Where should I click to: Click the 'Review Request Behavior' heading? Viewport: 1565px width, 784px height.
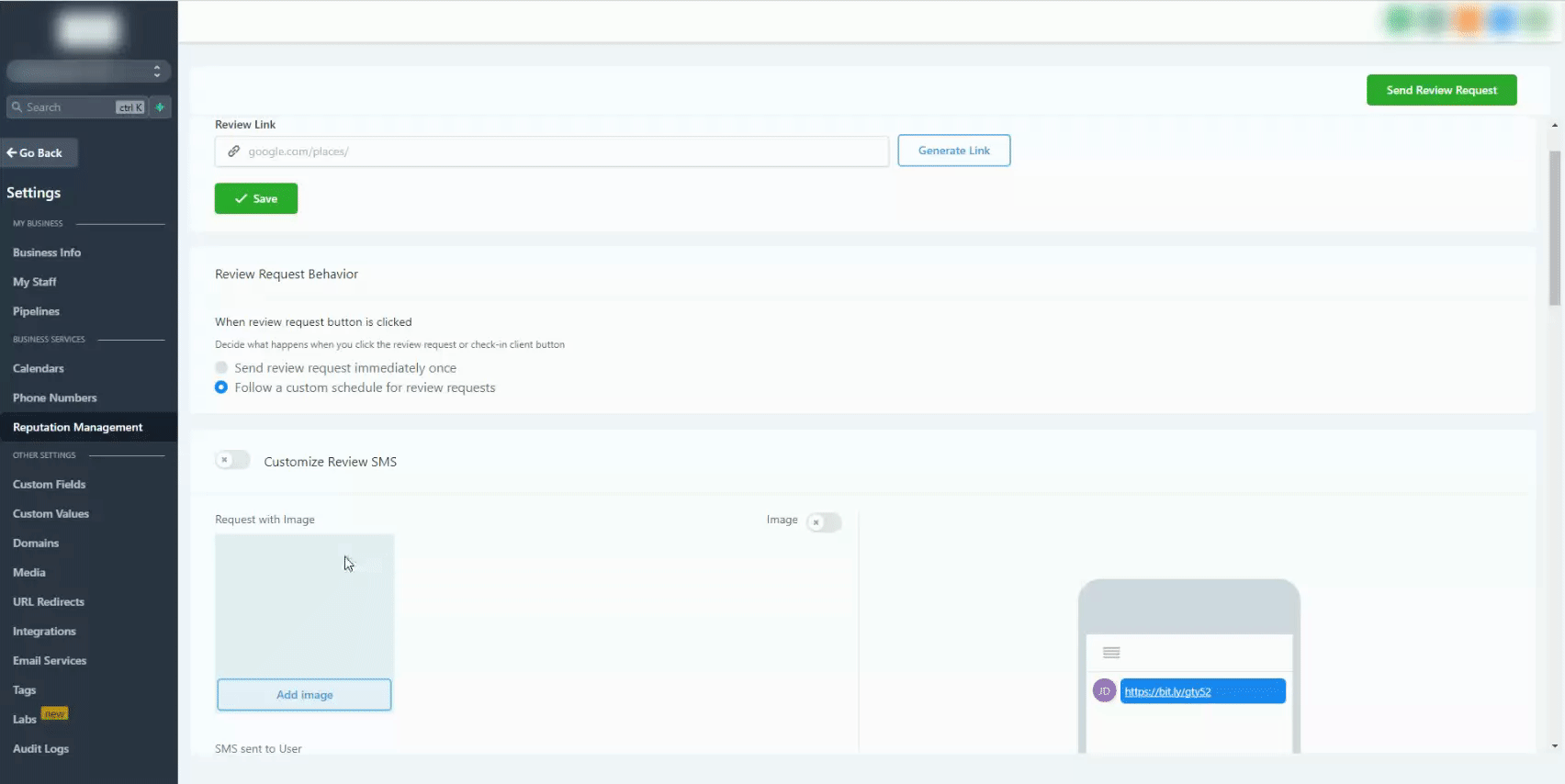(x=287, y=274)
